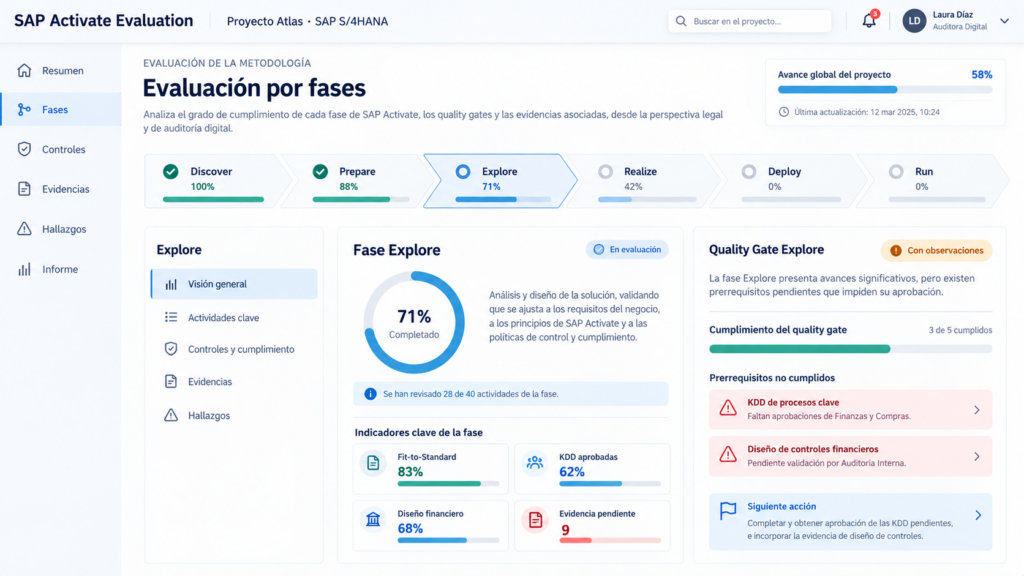Click the Controles y cumplimiento shield icon
The image size is (1024, 576).
(x=171, y=349)
